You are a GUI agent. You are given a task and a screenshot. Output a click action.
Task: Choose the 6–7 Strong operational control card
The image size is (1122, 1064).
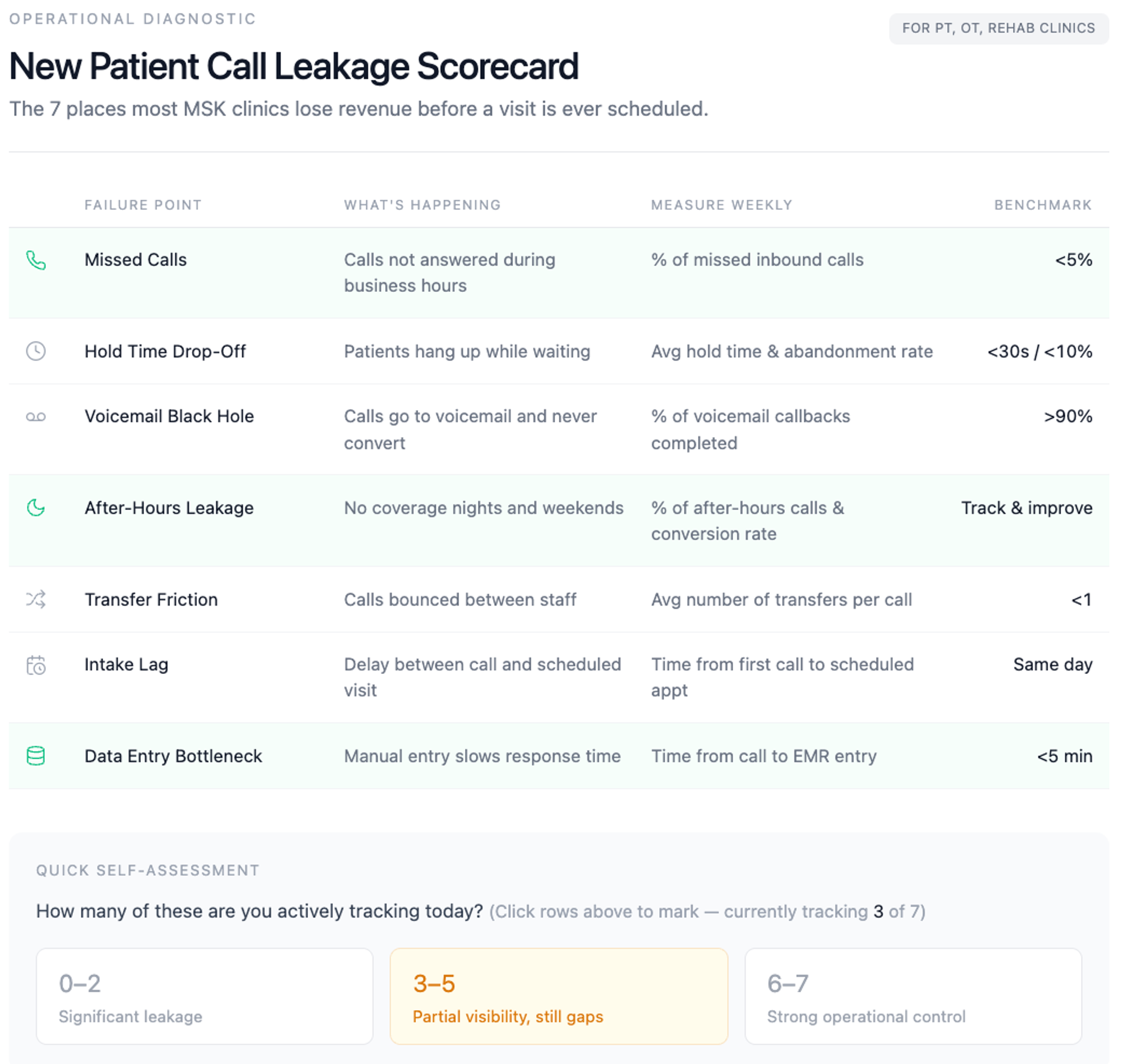coord(913,997)
